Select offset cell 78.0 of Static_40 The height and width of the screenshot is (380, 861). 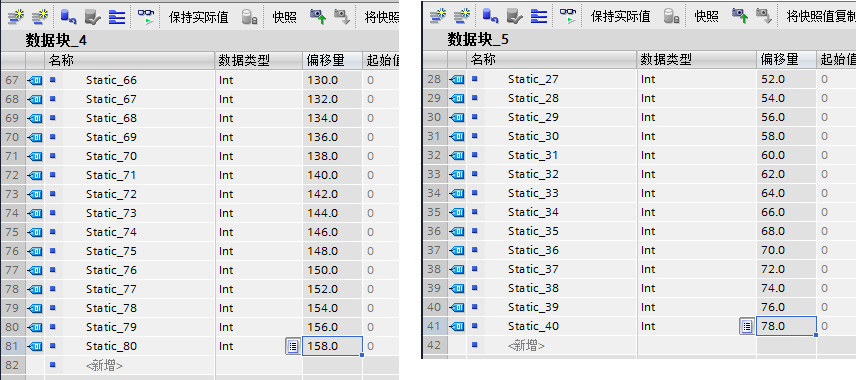click(786, 326)
